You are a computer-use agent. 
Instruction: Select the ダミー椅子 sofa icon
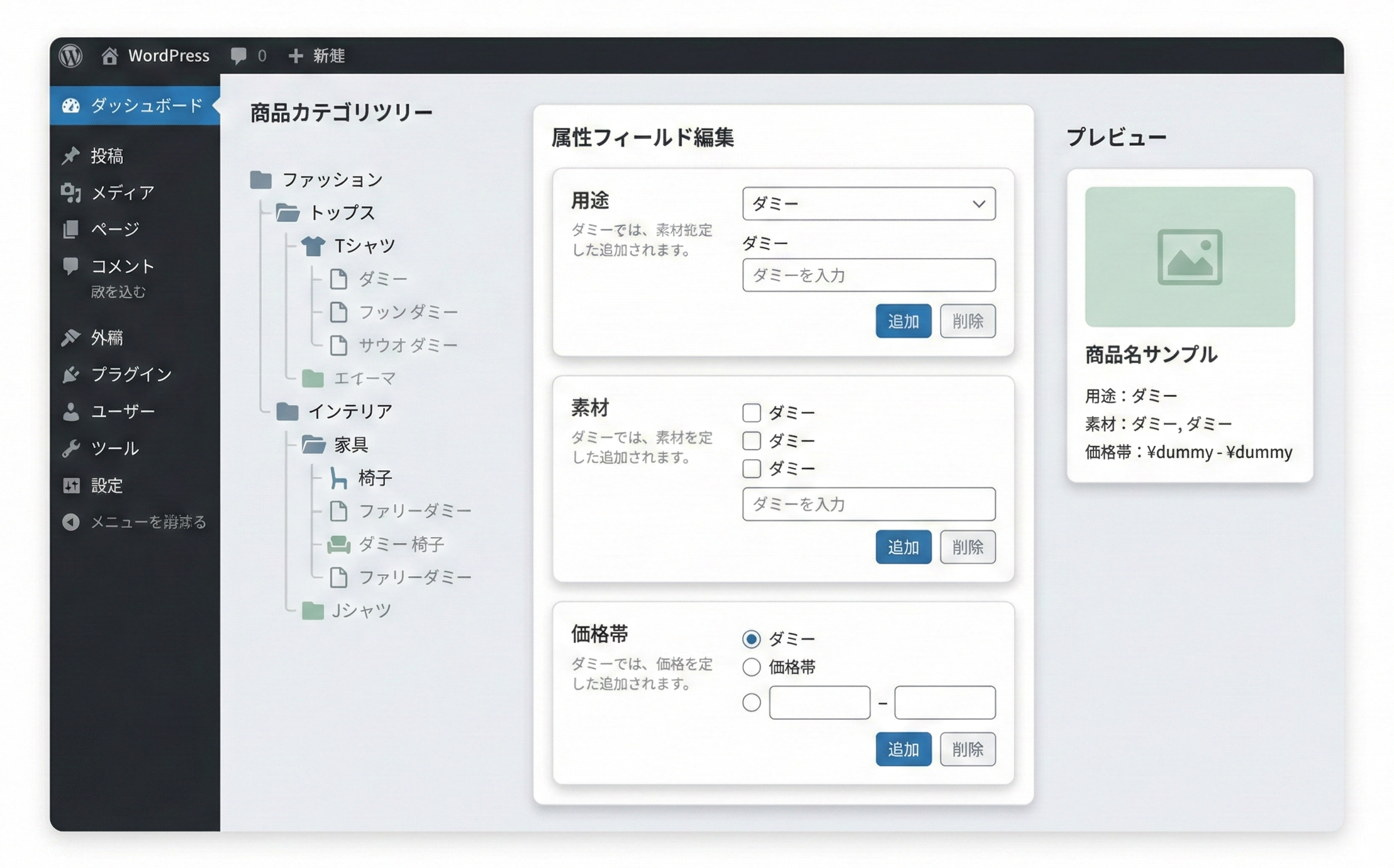(x=340, y=545)
